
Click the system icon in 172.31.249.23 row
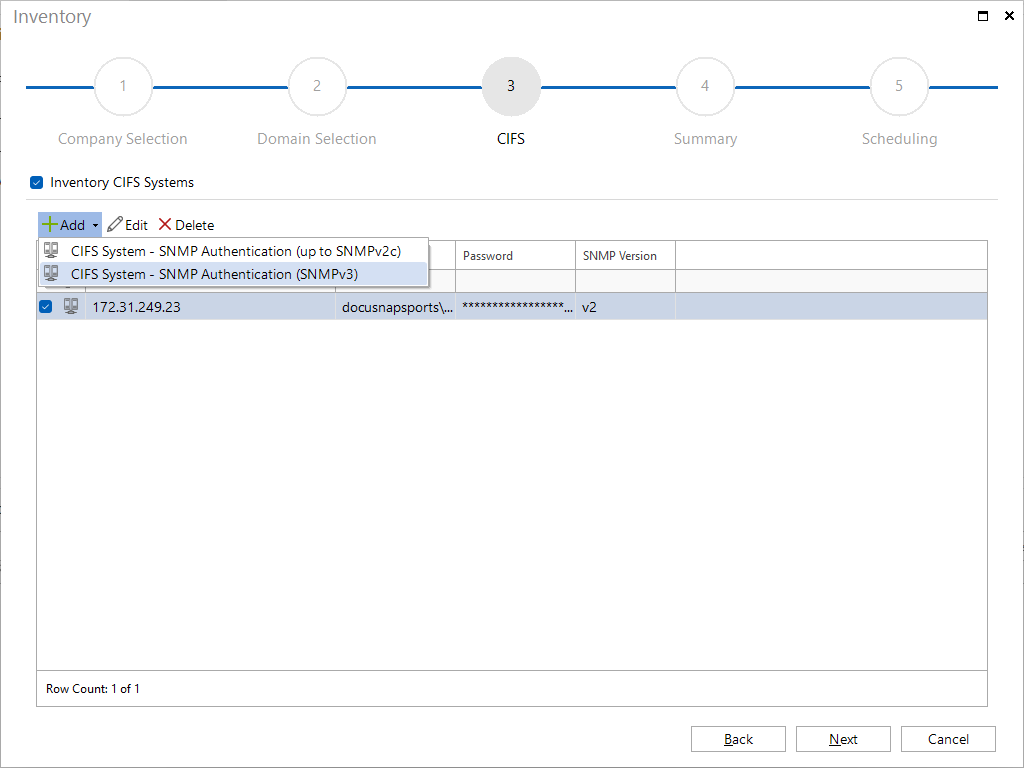point(71,306)
